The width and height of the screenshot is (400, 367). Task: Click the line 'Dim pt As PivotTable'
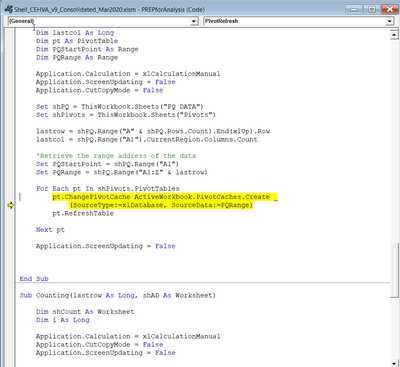(77, 41)
